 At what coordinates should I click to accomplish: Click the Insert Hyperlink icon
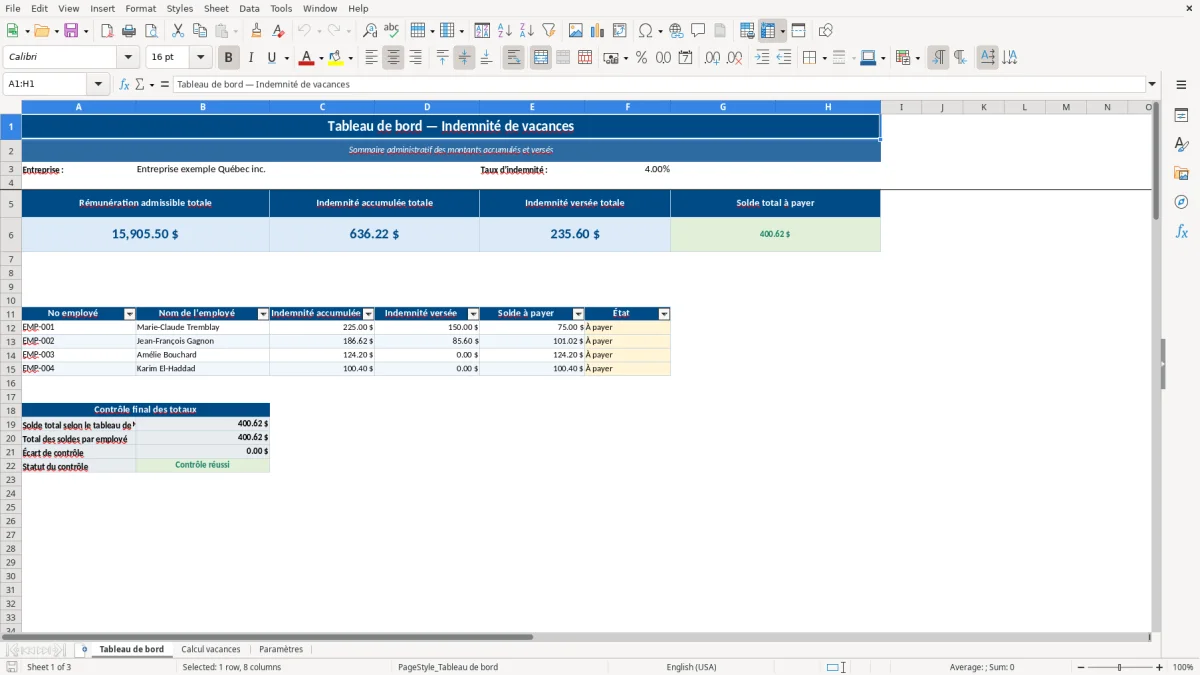[x=676, y=31]
